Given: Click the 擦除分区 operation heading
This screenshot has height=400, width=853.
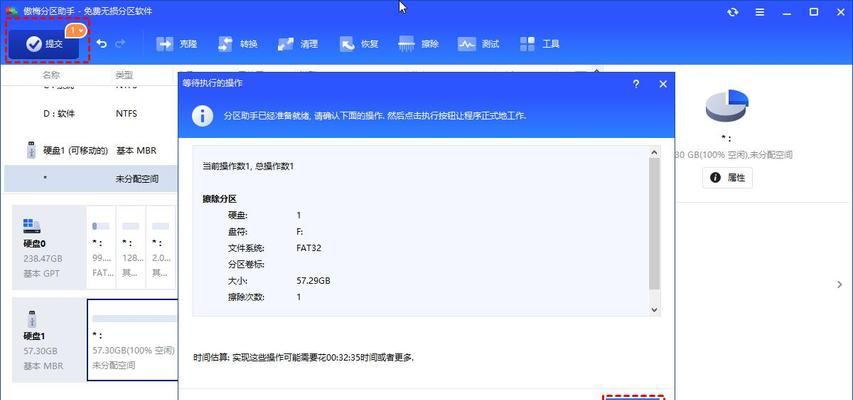Looking at the screenshot, I should [x=220, y=199].
